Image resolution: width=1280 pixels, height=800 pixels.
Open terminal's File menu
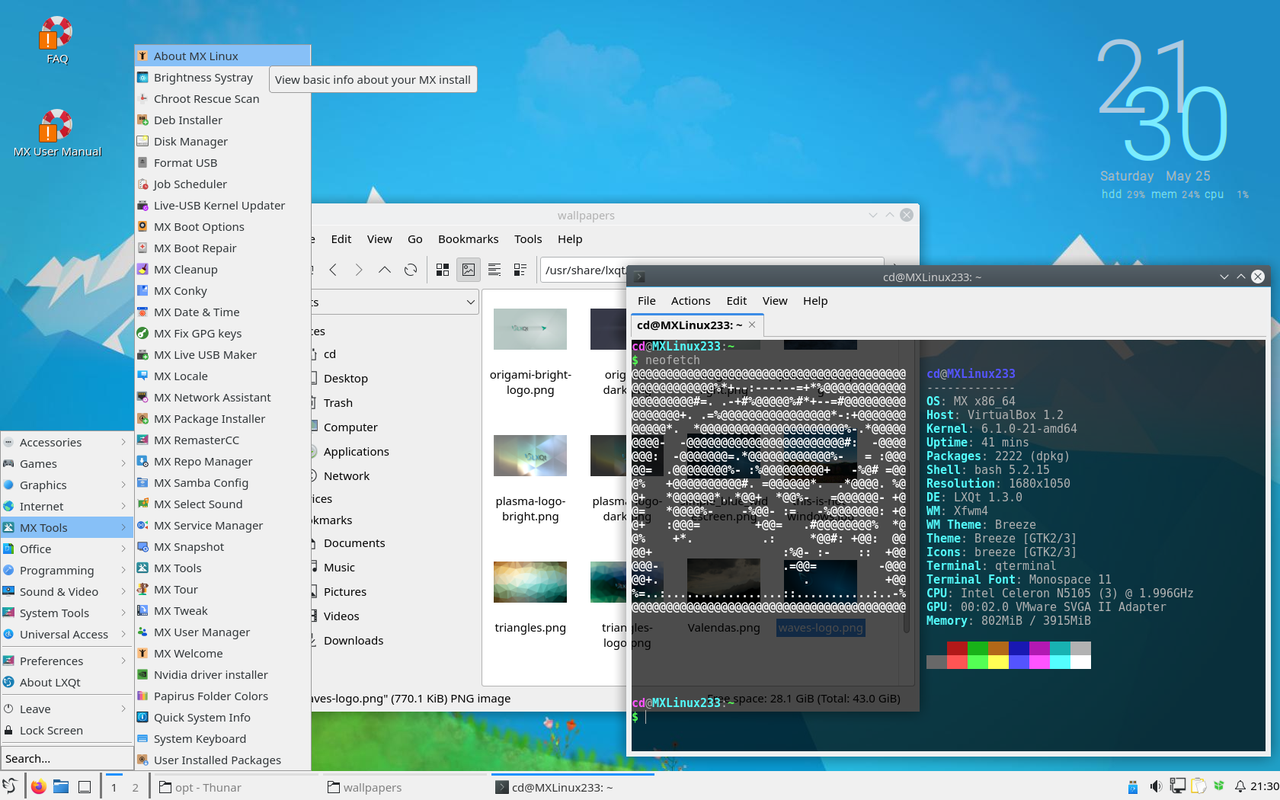coord(647,300)
